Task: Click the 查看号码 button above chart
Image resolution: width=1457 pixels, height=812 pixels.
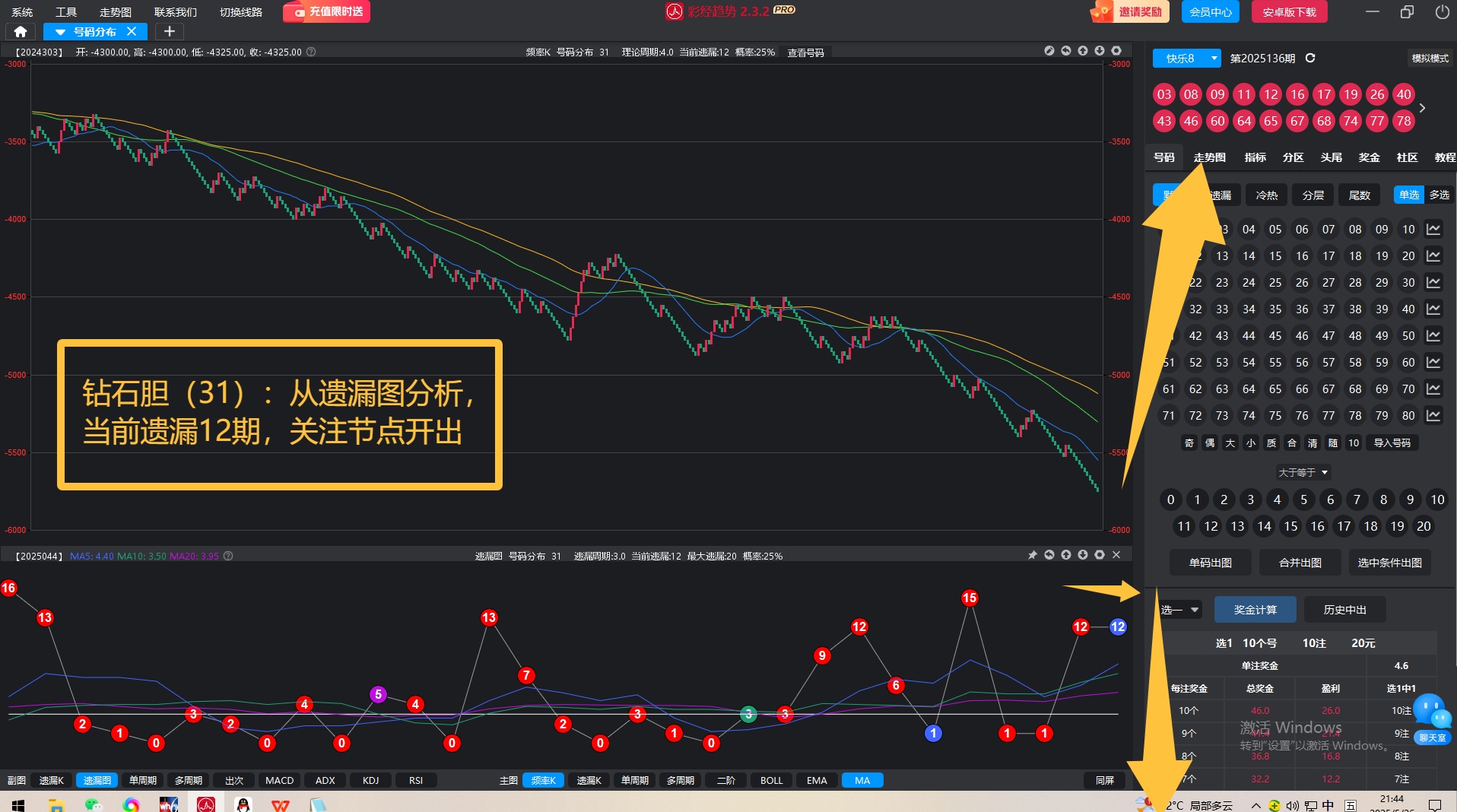Action: pyautogui.click(x=805, y=52)
